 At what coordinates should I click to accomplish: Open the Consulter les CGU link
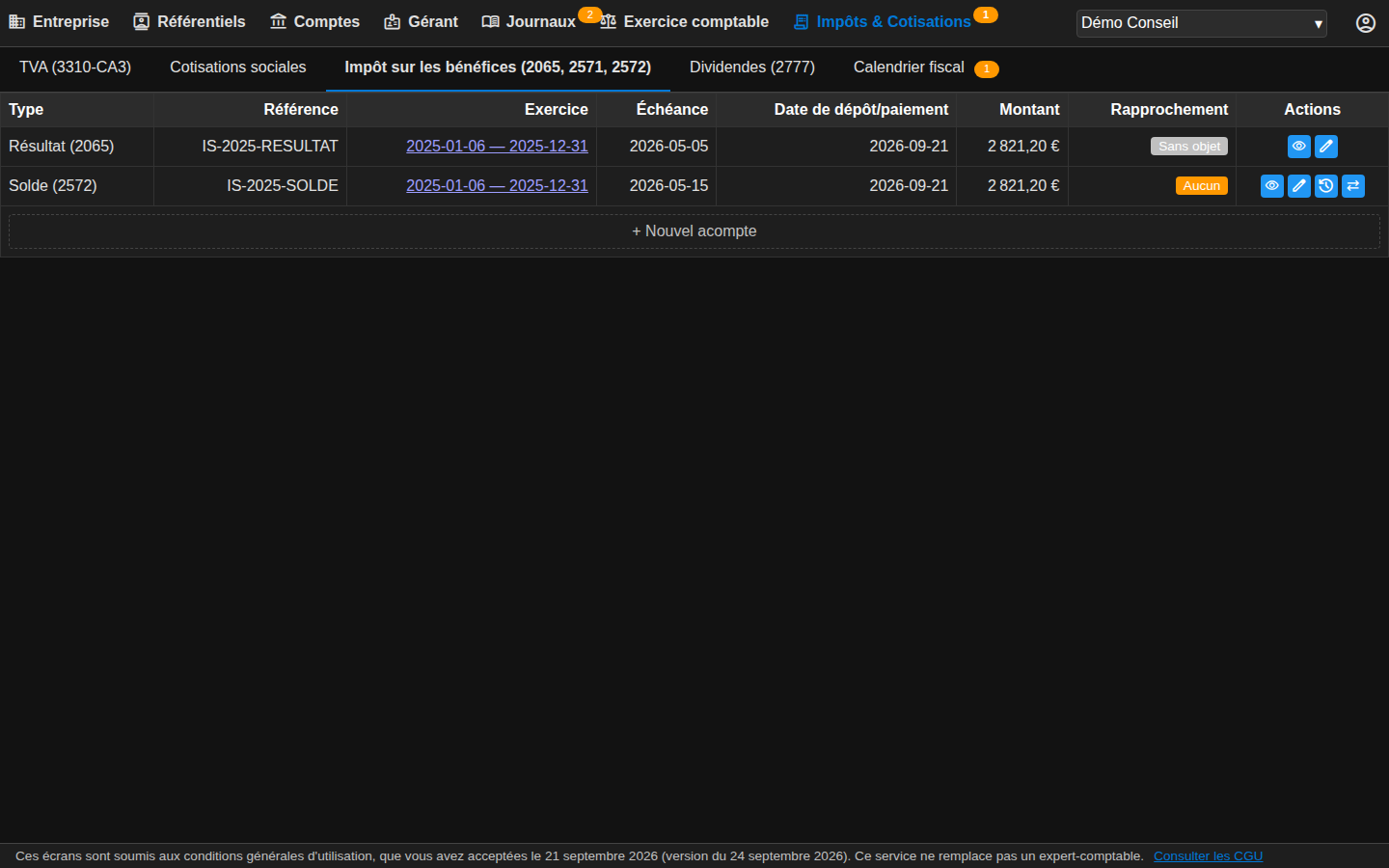(x=1208, y=856)
